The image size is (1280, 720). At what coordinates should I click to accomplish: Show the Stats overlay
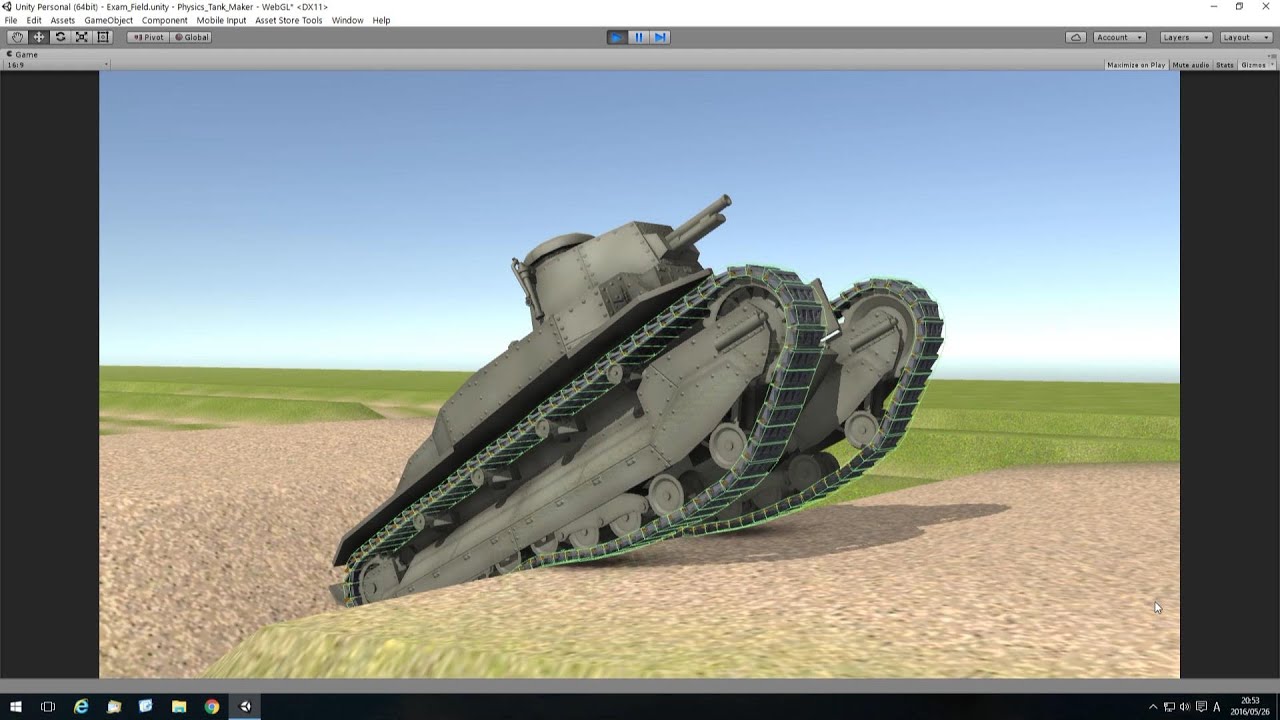tap(1223, 64)
